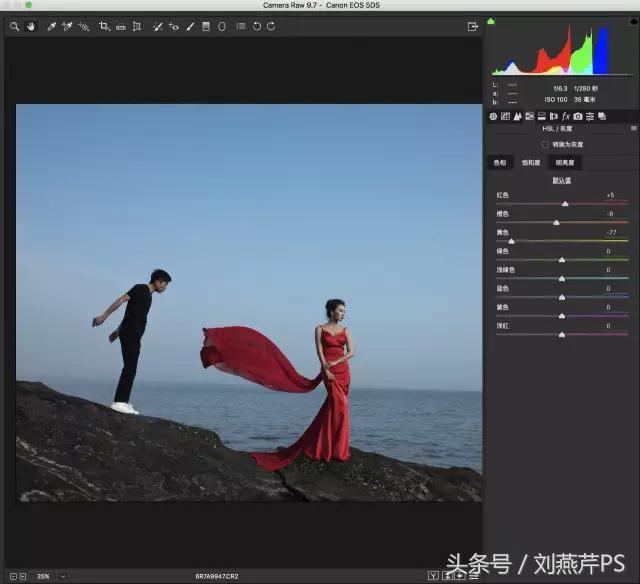The height and width of the screenshot is (584, 640).
Task: Click the 黄色 value field -77
Action: click(611, 232)
